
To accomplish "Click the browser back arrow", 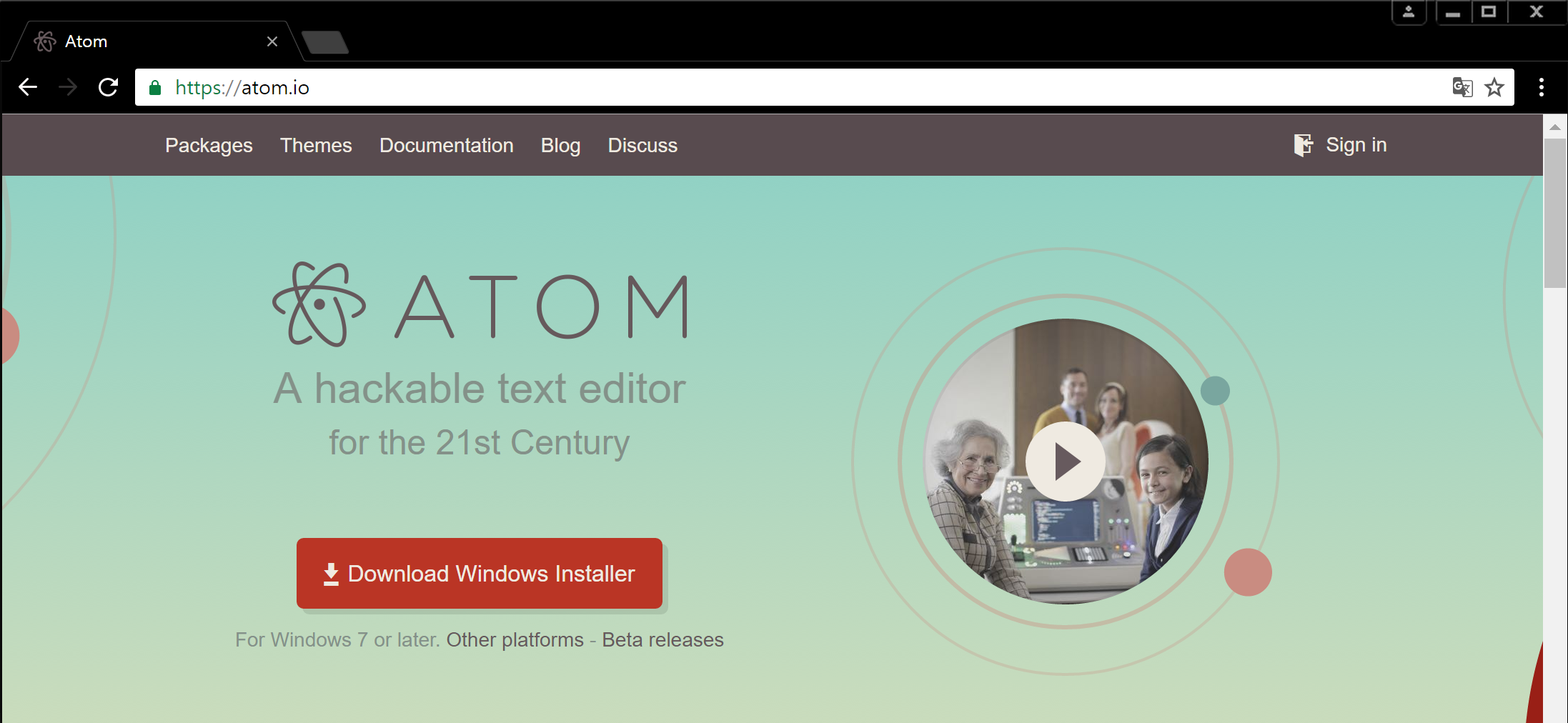I will click(x=28, y=87).
